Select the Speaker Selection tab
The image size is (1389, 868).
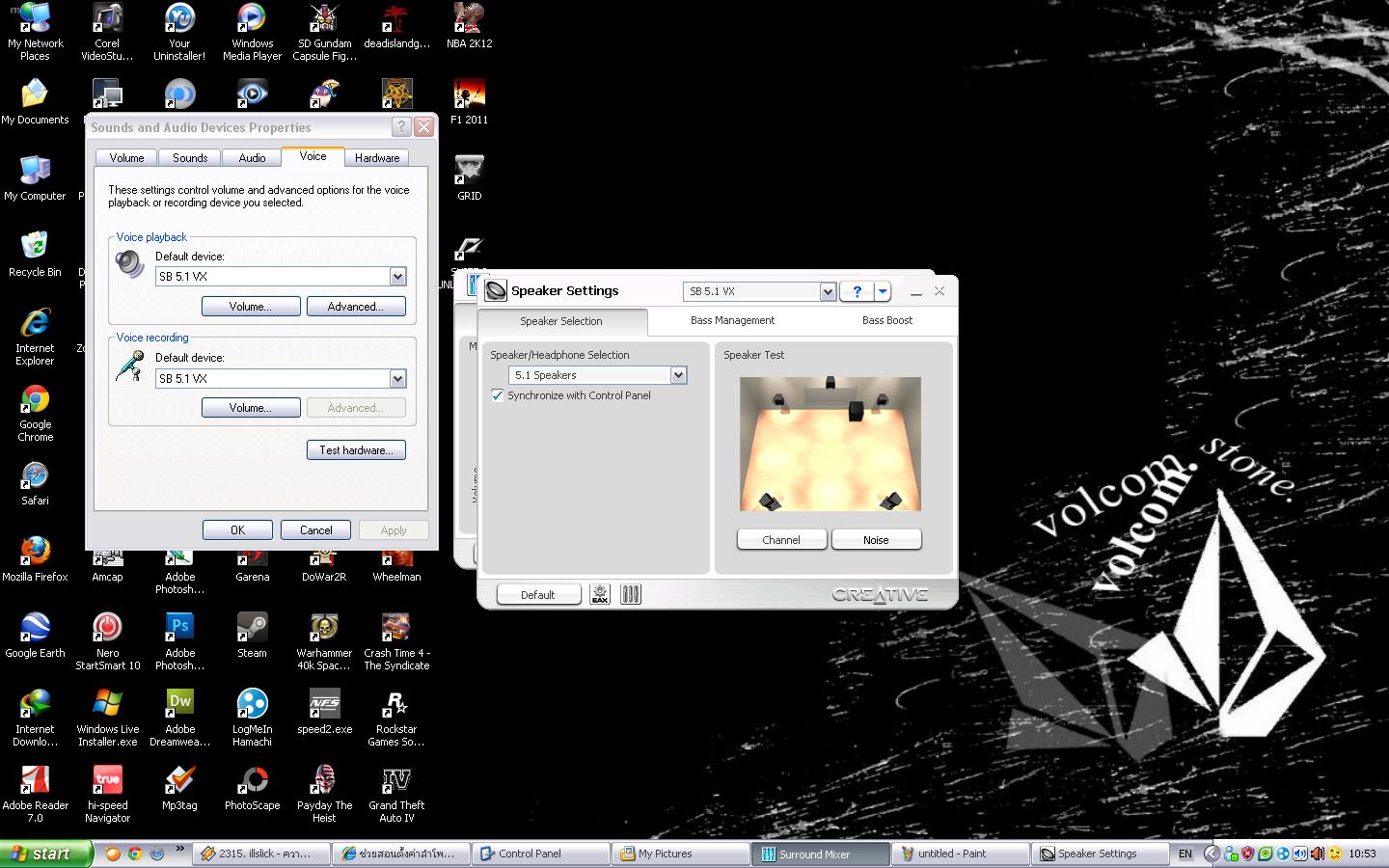(561, 321)
